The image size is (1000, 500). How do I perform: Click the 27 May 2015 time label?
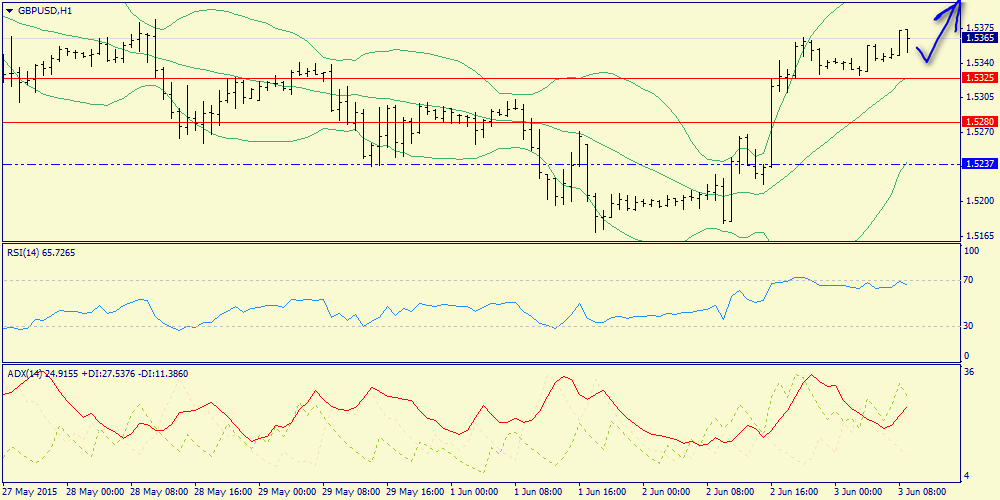pos(29,492)
